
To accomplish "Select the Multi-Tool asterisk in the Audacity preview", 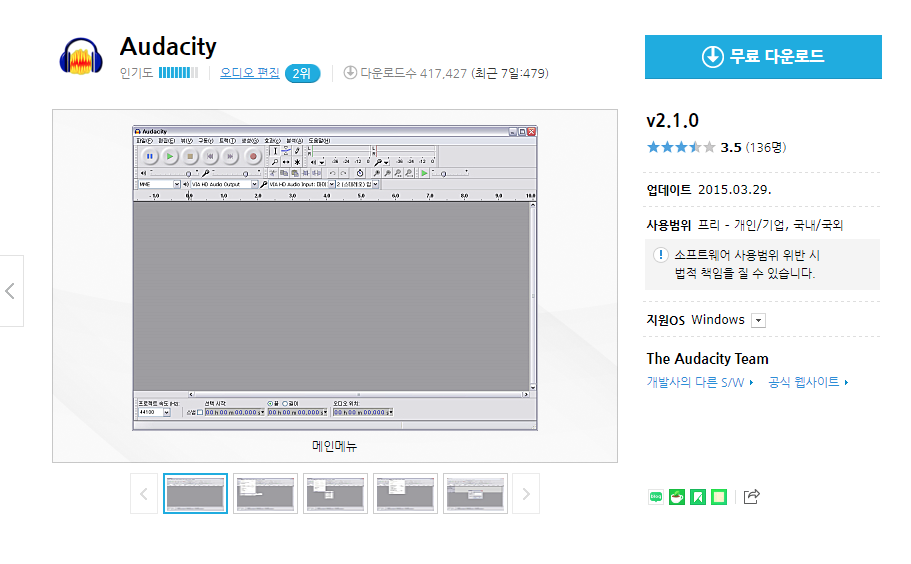I will (297, 162).
